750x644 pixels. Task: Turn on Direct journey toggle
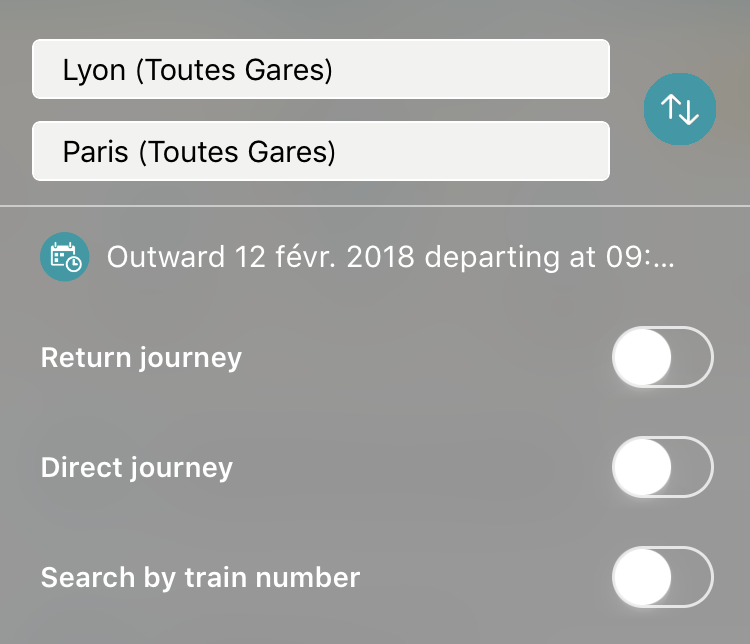coord(663,467)
